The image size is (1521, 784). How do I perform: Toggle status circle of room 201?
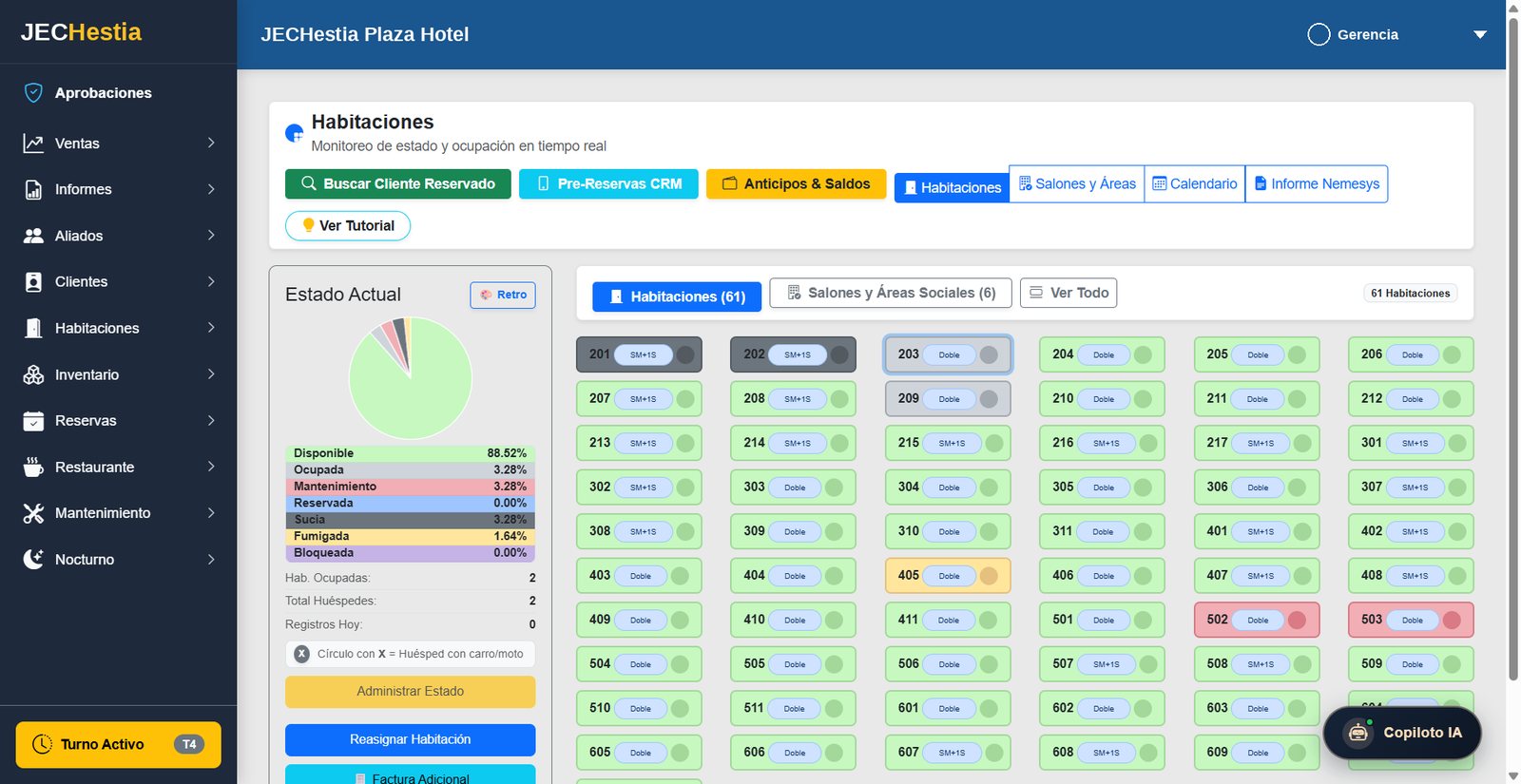click(x=684, y=354)
